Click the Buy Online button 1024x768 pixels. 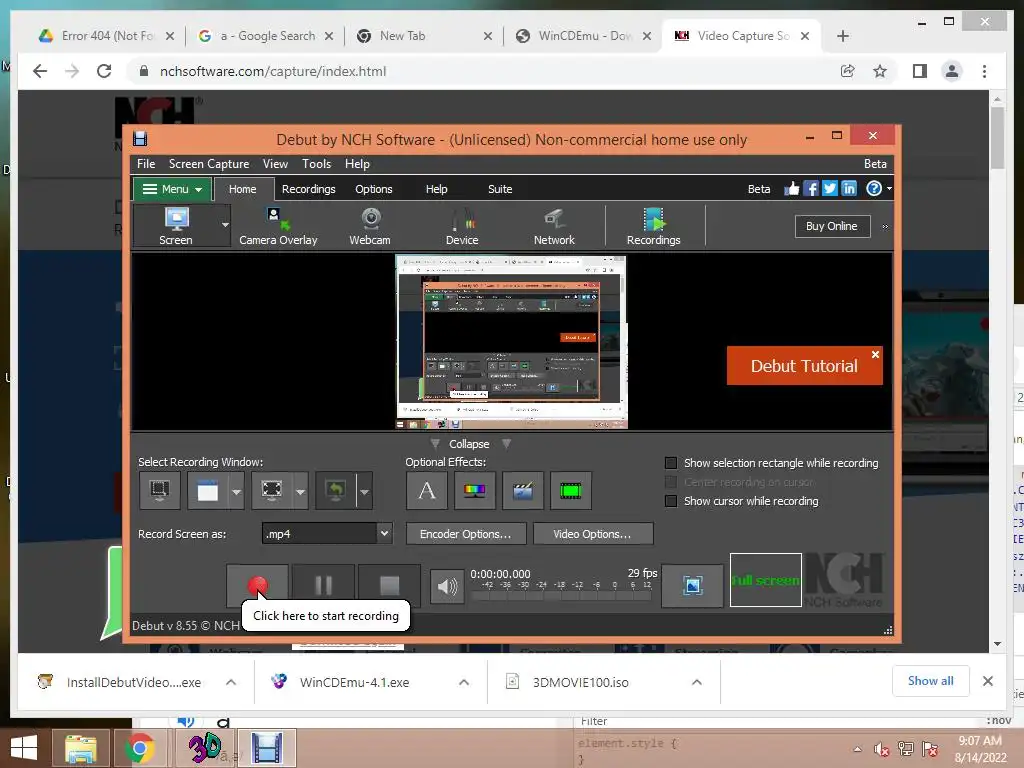point(832,226)
